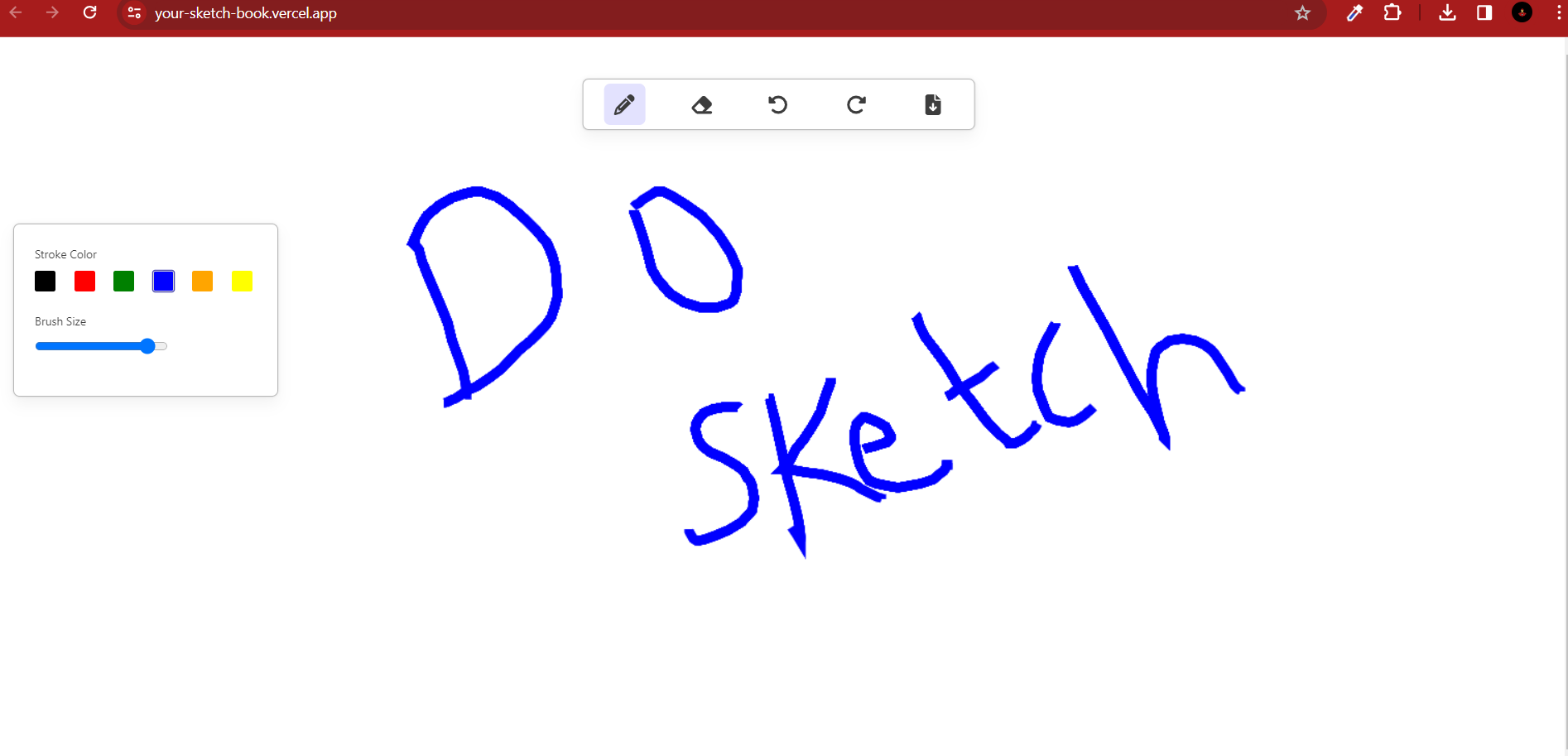Set stroke color to orange
The image size is (1568, 756).
pos(203,282)
